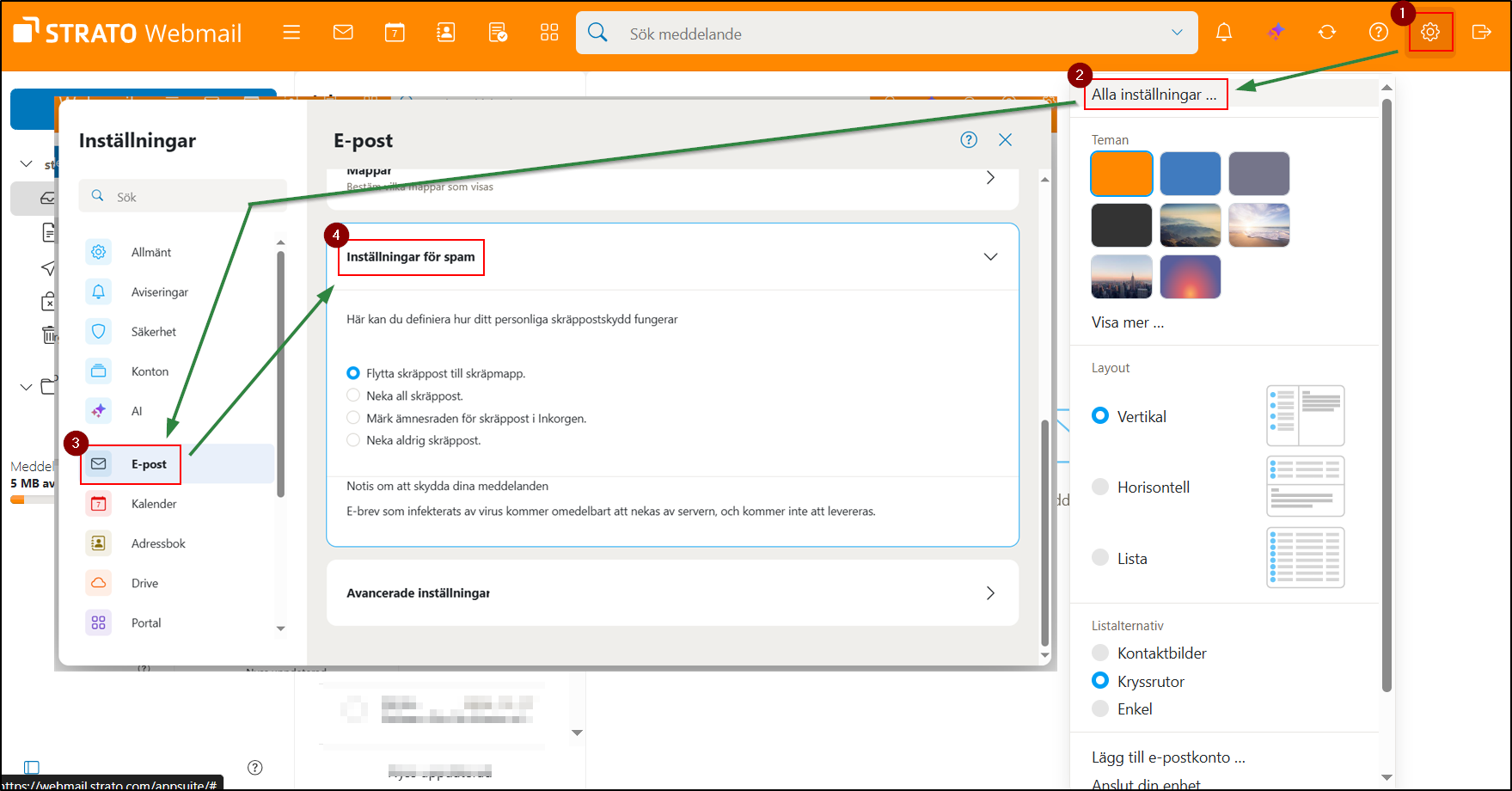Screen dimensions: 1512x791
Task: Click 'Visa mer ...' under themes
Action: point(1128,322)
